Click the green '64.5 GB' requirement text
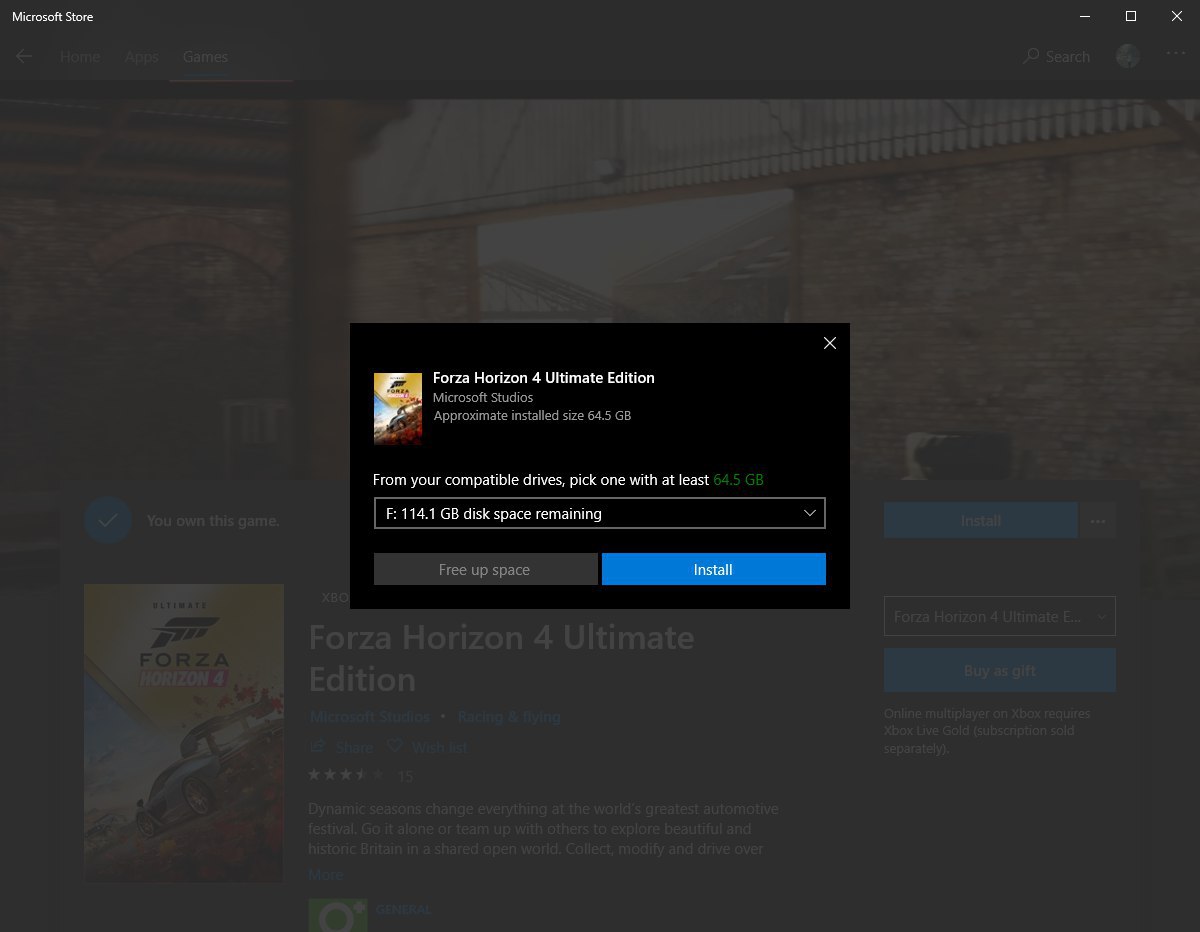 [x=738, y=480]
